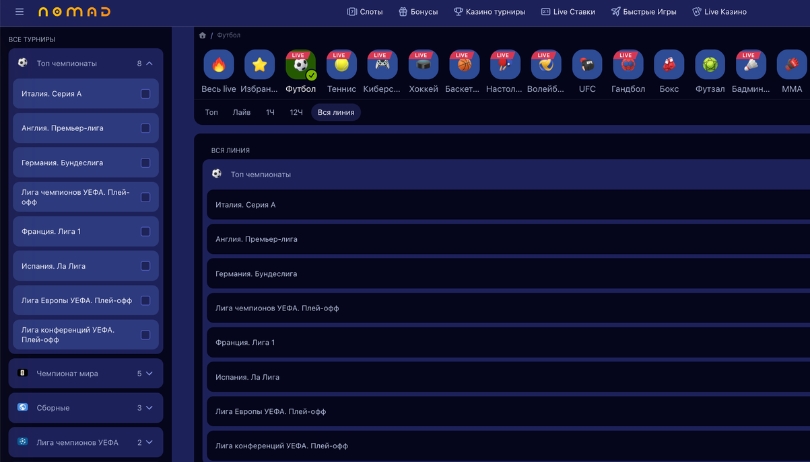This screenshot has width=810, height=462.
Task: Switch to the 12Ч filter tab
Action: pos(296,112)
